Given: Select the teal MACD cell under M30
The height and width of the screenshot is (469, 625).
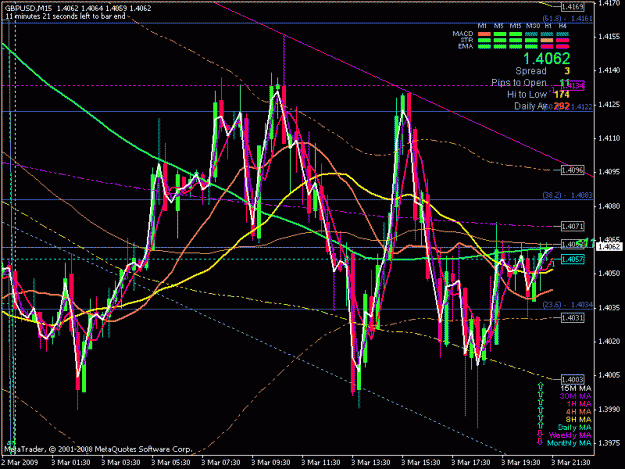Looking at the screenshot, I should (531, 34).
